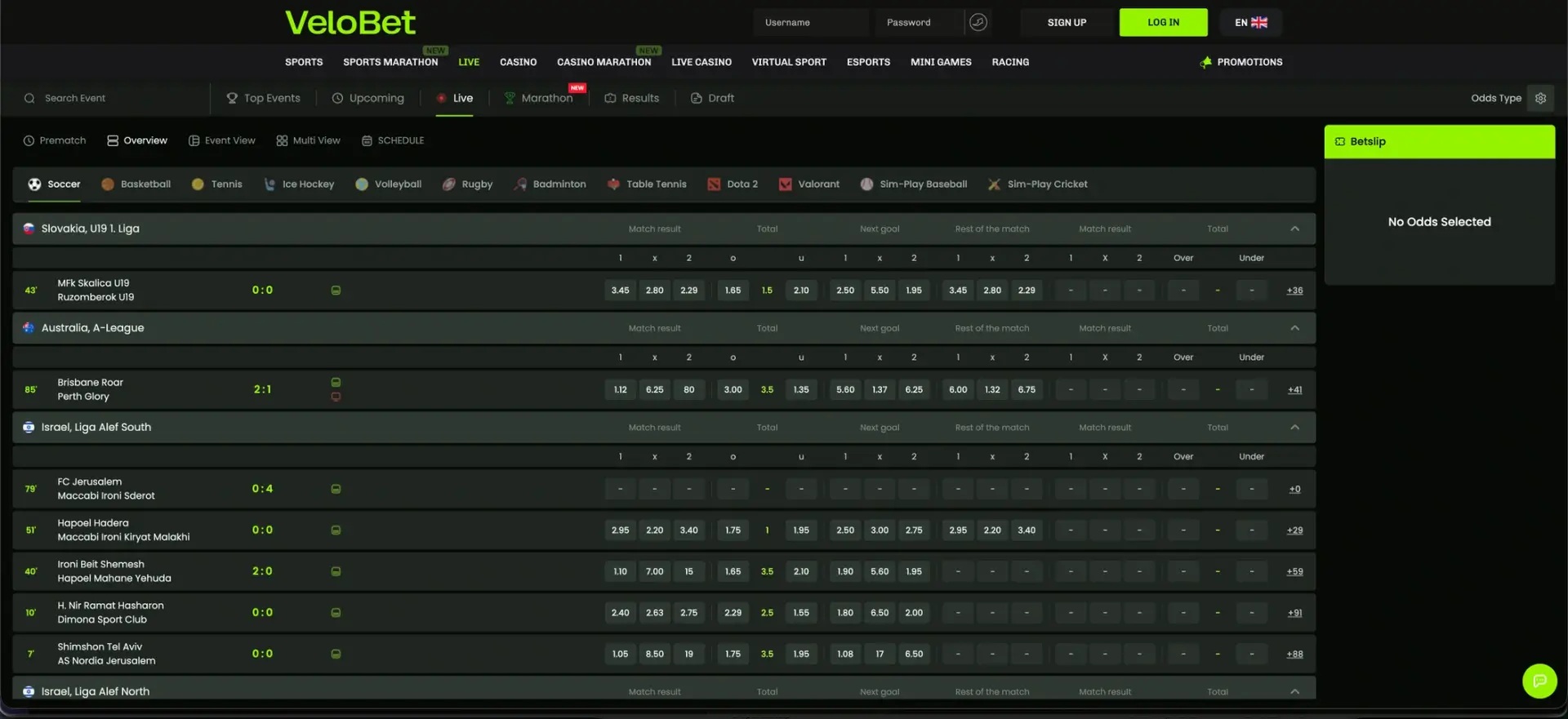Click the password visibility icon in login
The height and width of the screenshot is (719, 1568).
(978, 22)
